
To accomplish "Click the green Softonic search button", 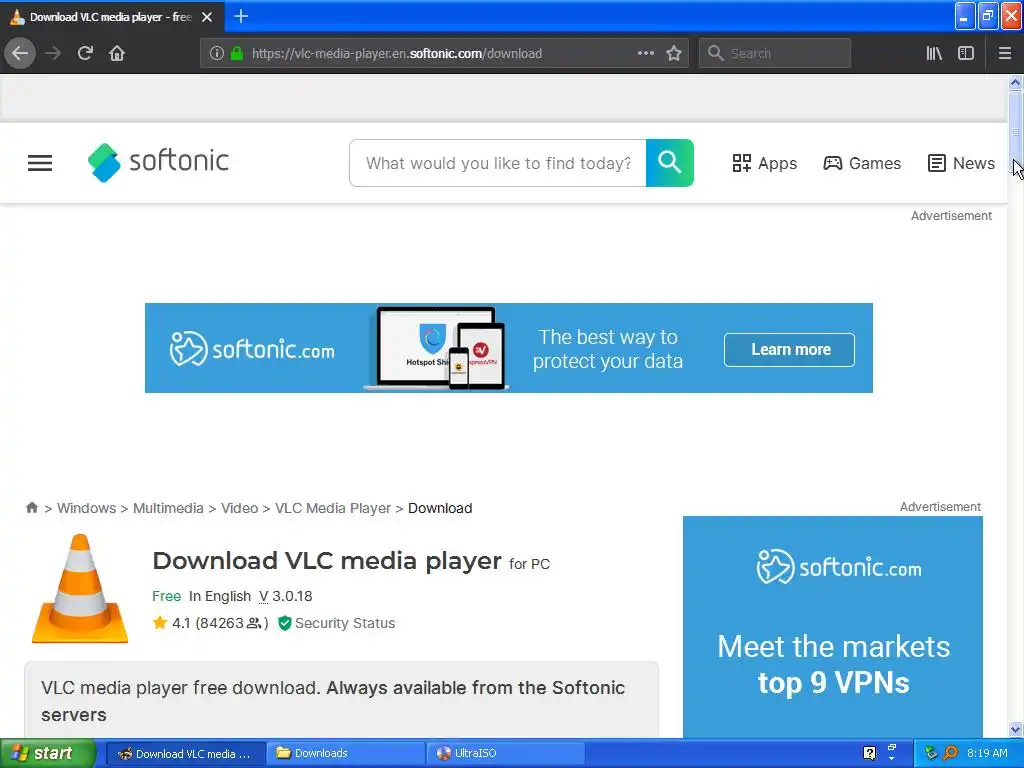I will pyautogui.click(x=669, y=163).
